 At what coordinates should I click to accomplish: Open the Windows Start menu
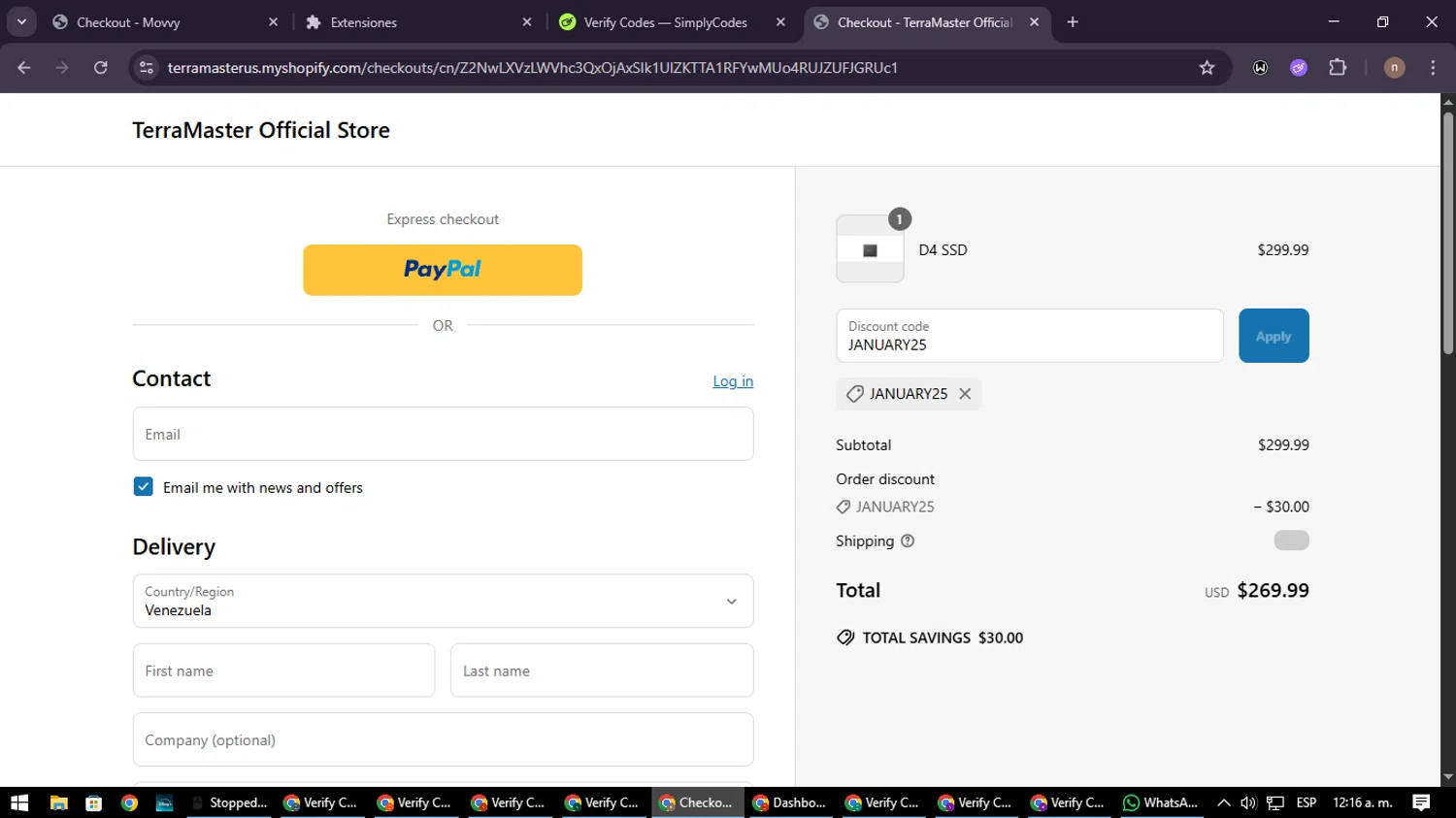tap(19, 802)
